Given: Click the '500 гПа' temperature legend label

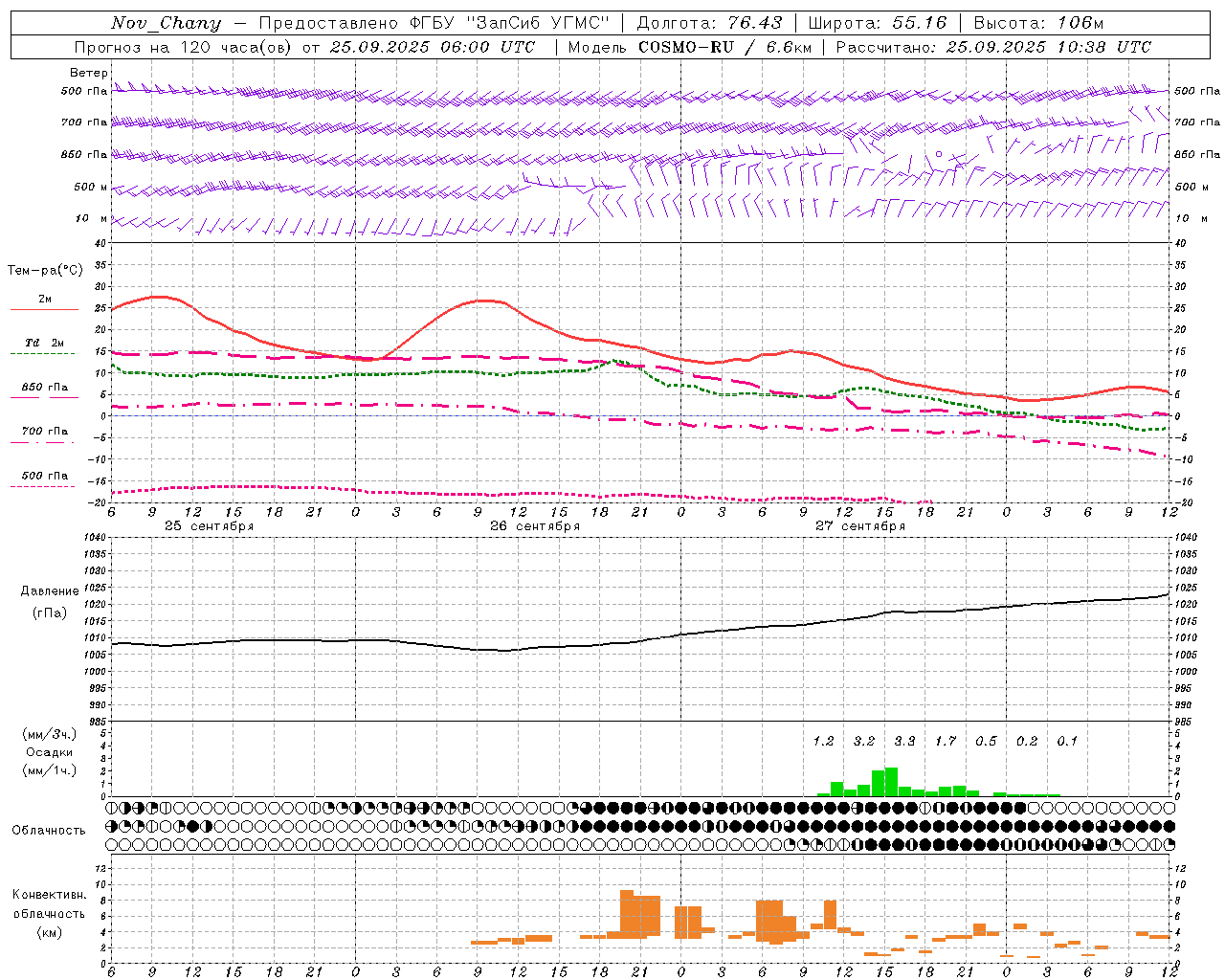Looking at the screenshot, I should coord(45,476).
